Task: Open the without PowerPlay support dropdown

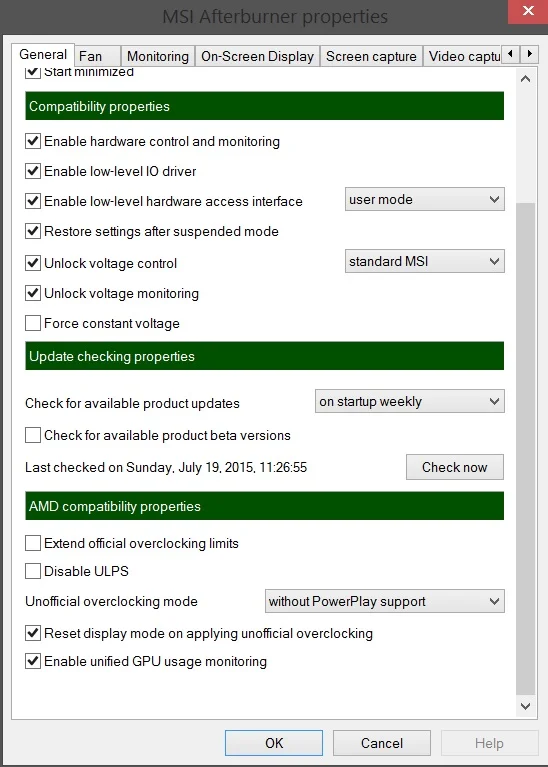Action: 385,601
